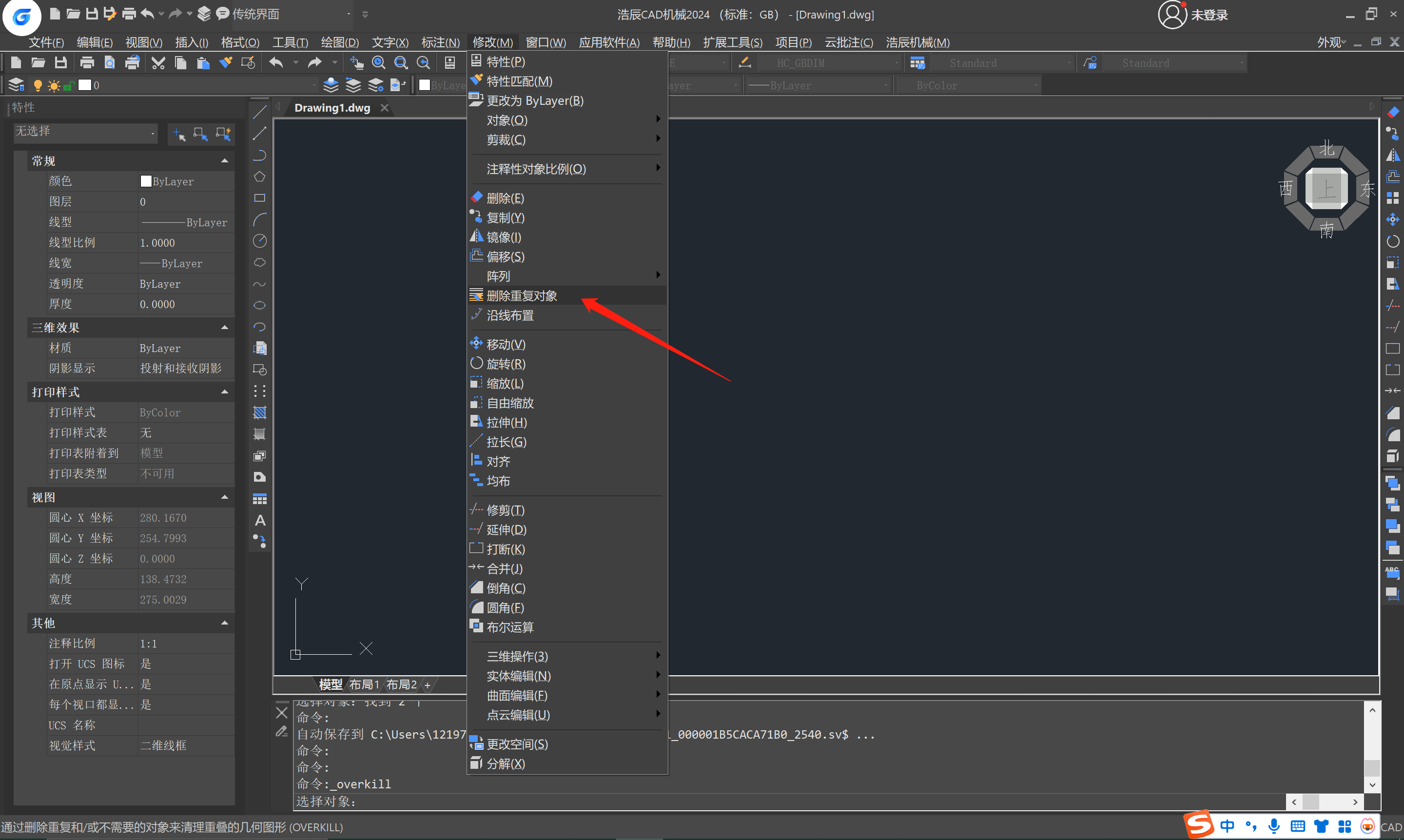1404x840 pixels.
Task: Click the ByLayer color swatch in properties
Action: [x=146, y=181]
